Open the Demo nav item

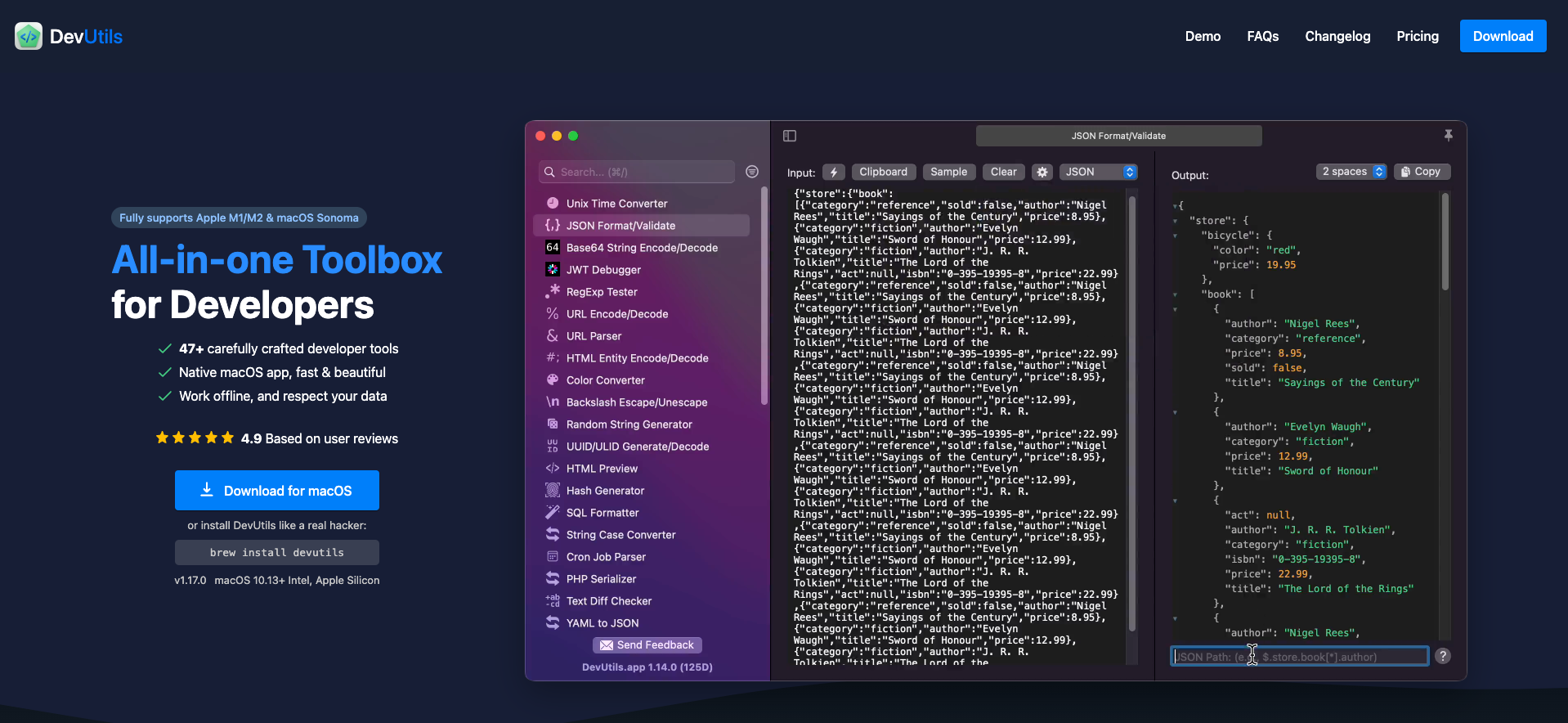[1203, 36]
